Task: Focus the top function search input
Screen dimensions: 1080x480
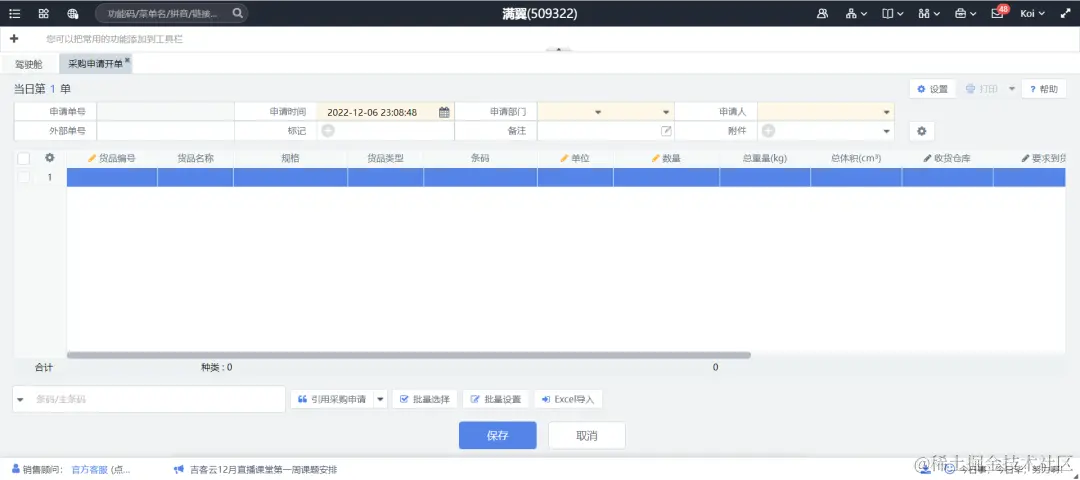Action: pyautogui.click(x=163, y=13)
